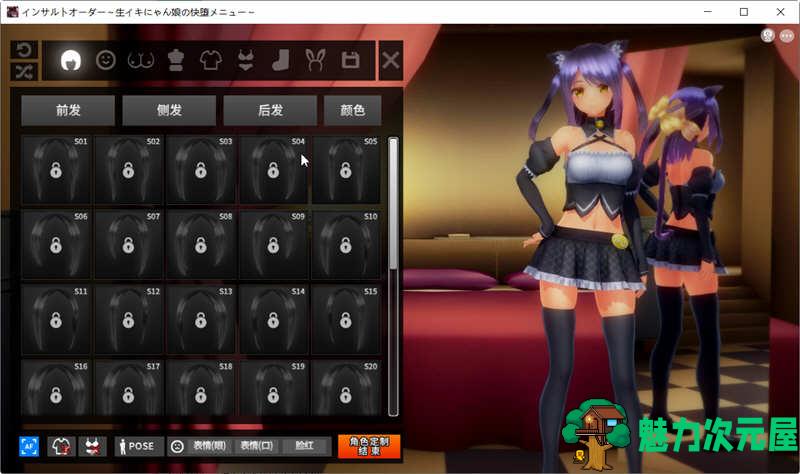Viewport: 800px width, 474px height.
Task: Click the game app icon in title bar
Action: coord(13,12)
